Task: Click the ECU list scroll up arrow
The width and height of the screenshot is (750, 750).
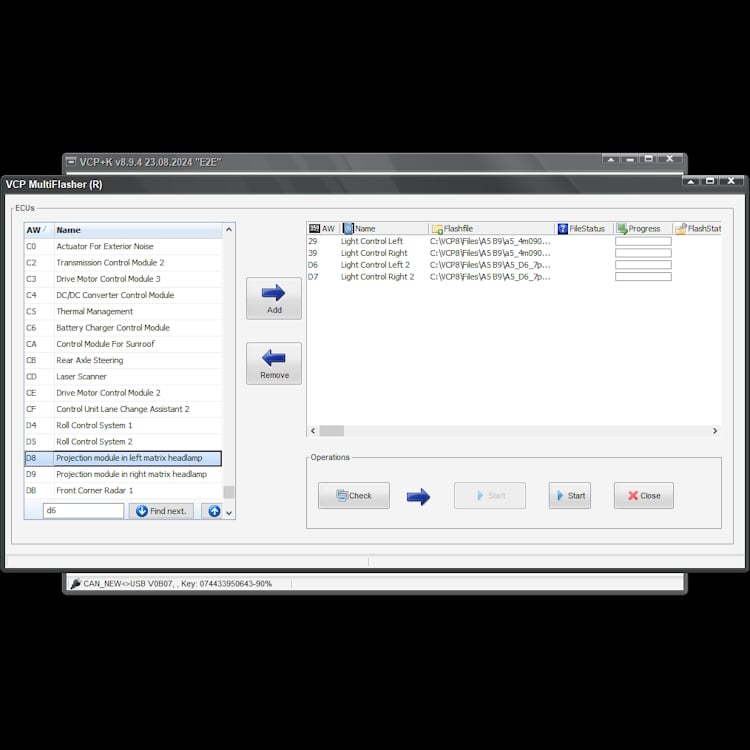Action: (229, 230)
